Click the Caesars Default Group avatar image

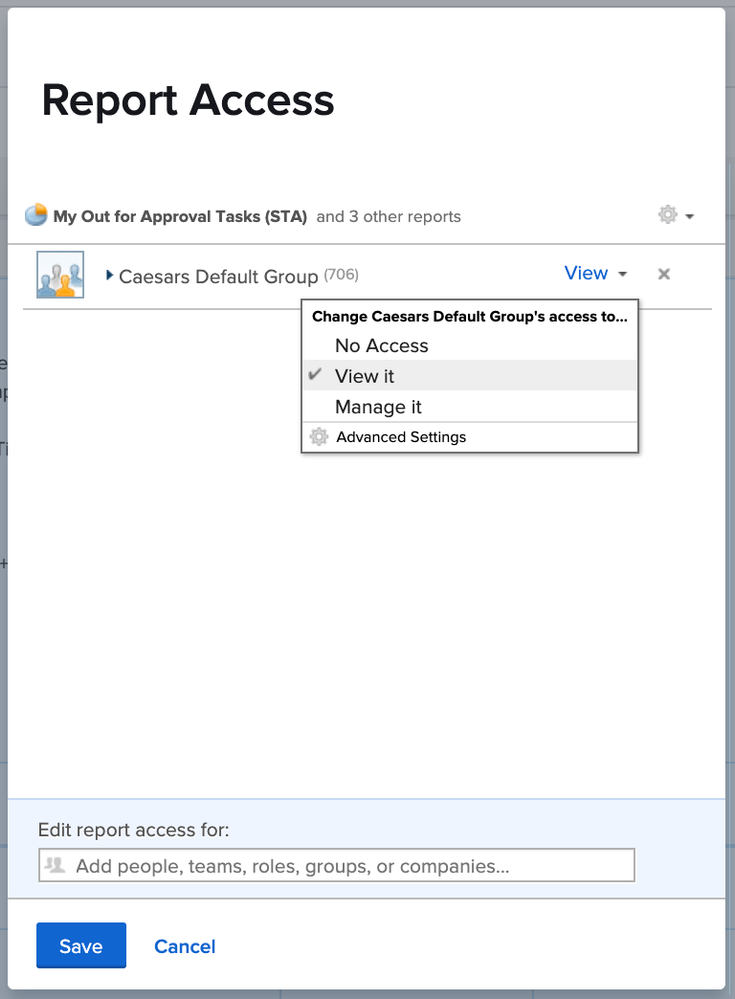[60, 275]
